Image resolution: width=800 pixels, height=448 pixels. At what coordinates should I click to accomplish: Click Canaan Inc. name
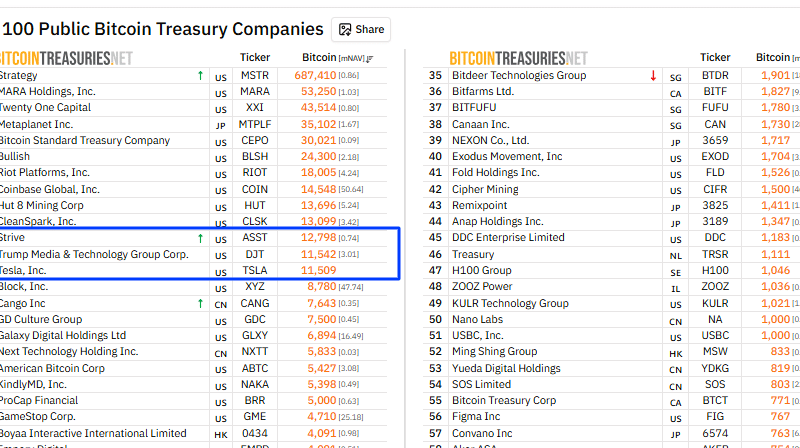tap(481, 125)
